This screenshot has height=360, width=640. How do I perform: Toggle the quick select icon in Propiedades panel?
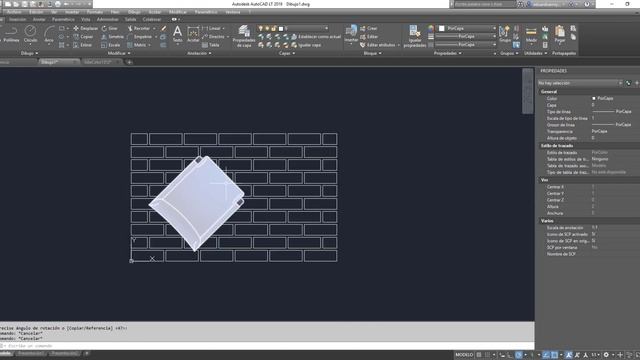628,83
